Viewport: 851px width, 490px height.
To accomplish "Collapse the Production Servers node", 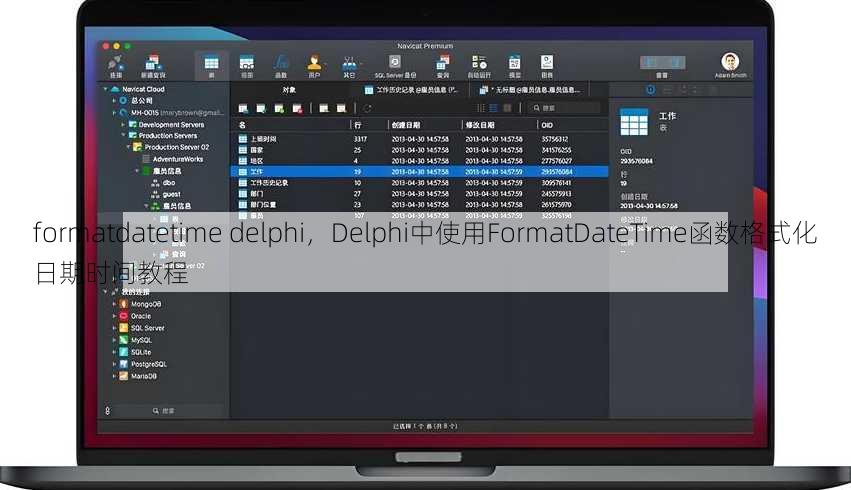I will point(123,136).
